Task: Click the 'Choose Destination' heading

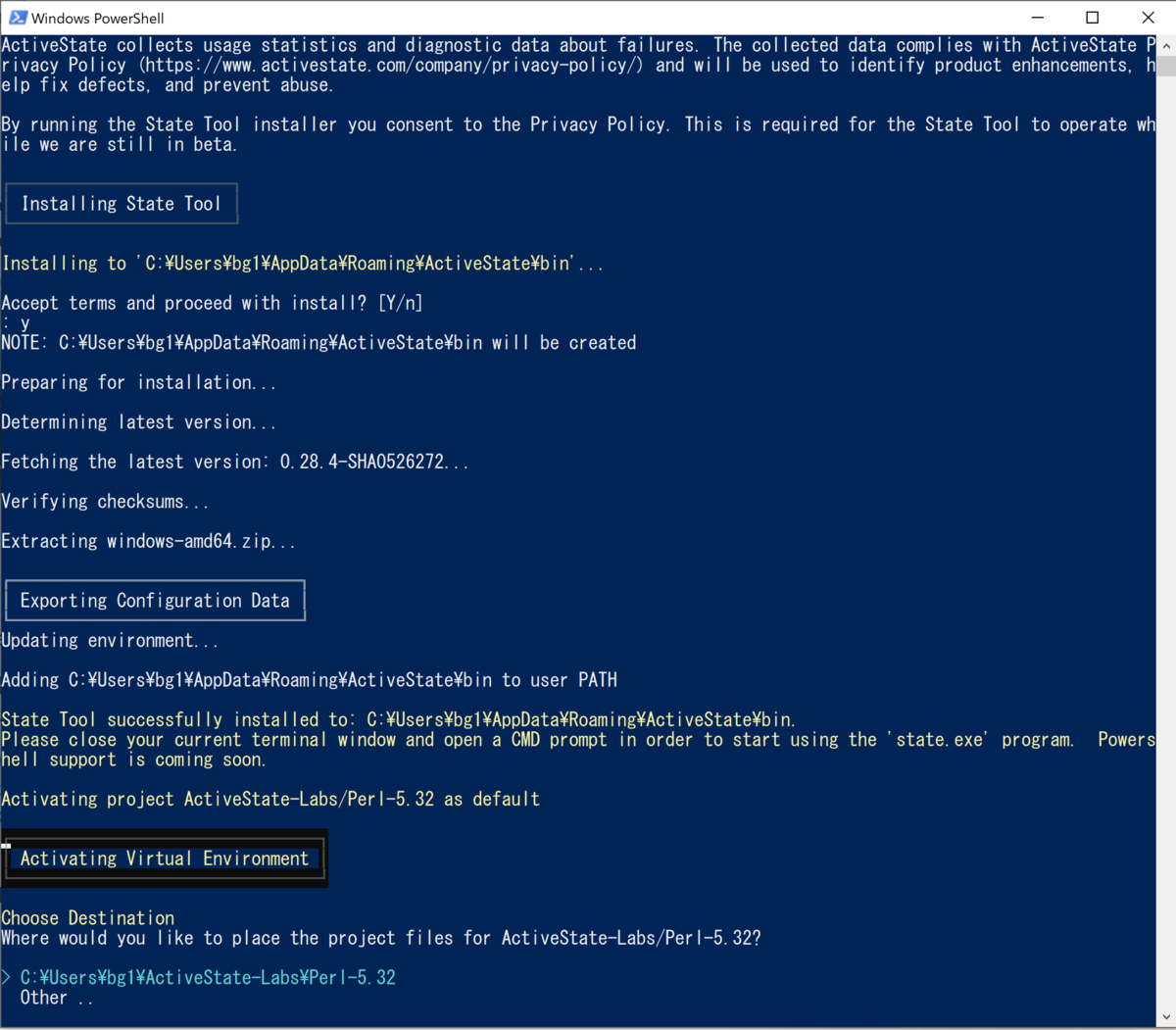Action: [x=88, y=918]
